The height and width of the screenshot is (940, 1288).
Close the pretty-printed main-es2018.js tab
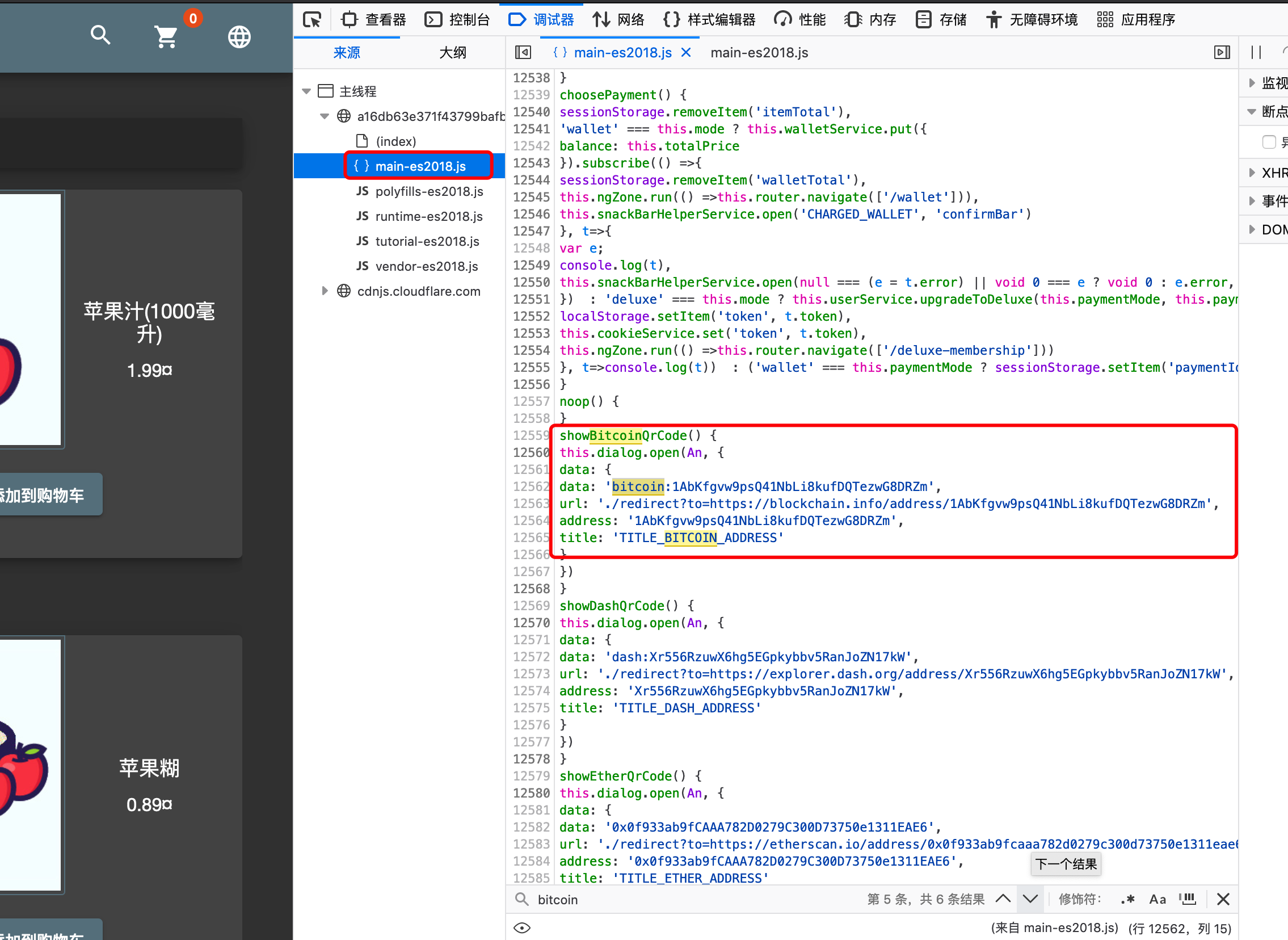686,53
